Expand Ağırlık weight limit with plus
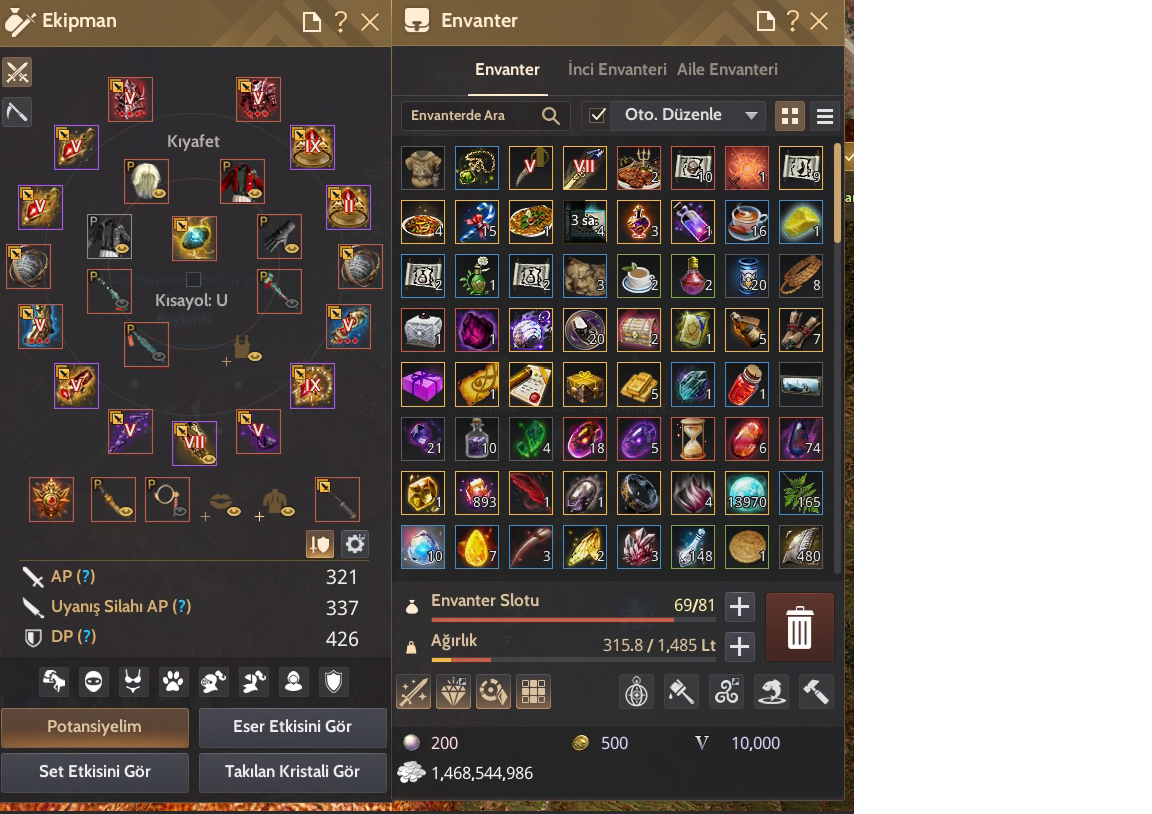Screen dimensions: 1152x814 point(739,646)
